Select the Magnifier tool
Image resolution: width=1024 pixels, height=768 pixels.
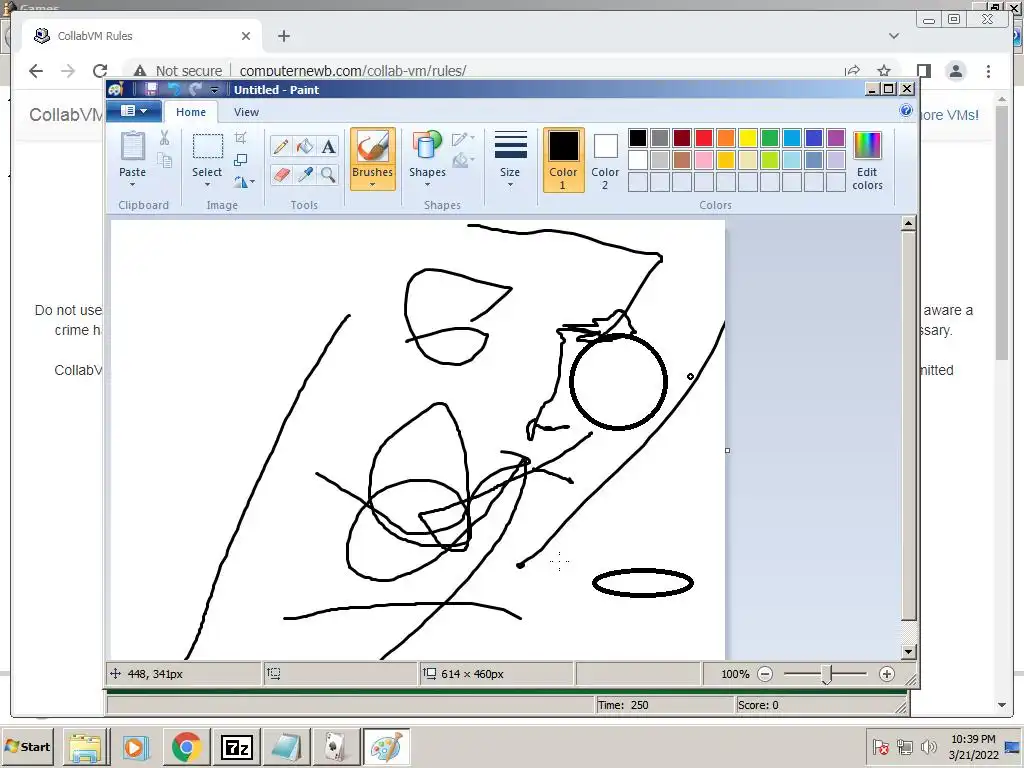[x=328, y=174]
